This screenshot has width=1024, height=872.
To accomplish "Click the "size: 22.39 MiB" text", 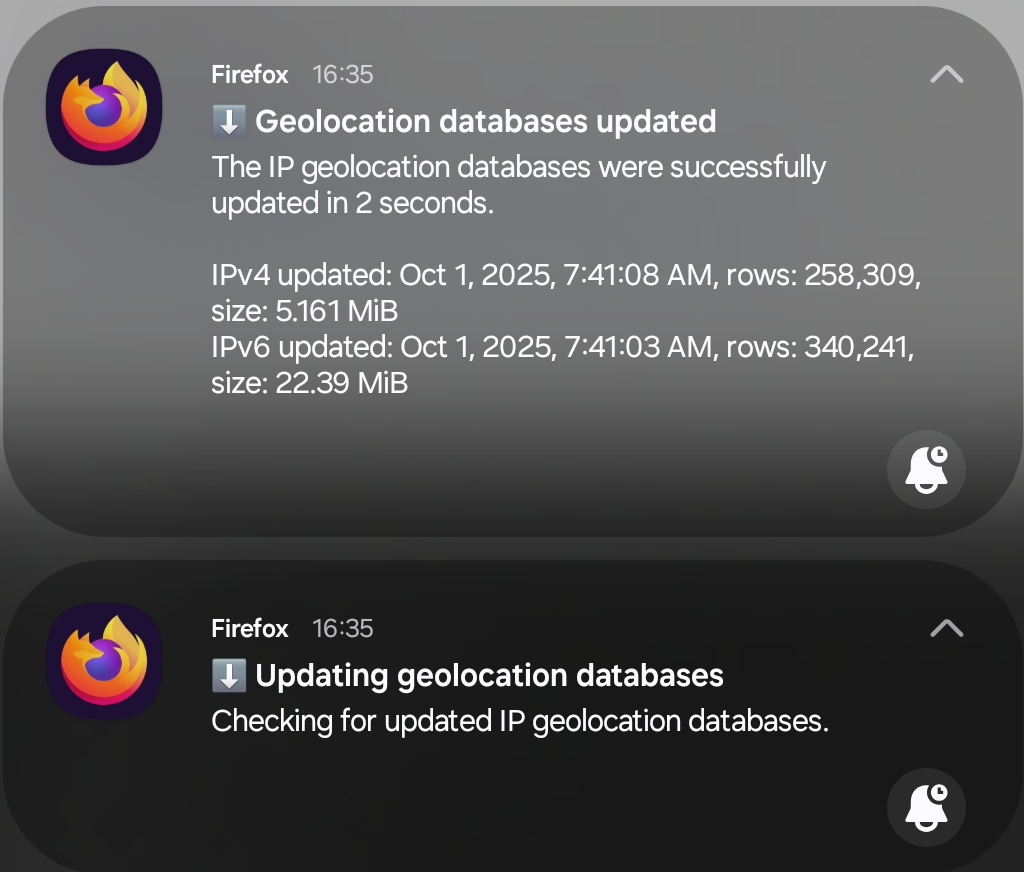I will (310, 383).
